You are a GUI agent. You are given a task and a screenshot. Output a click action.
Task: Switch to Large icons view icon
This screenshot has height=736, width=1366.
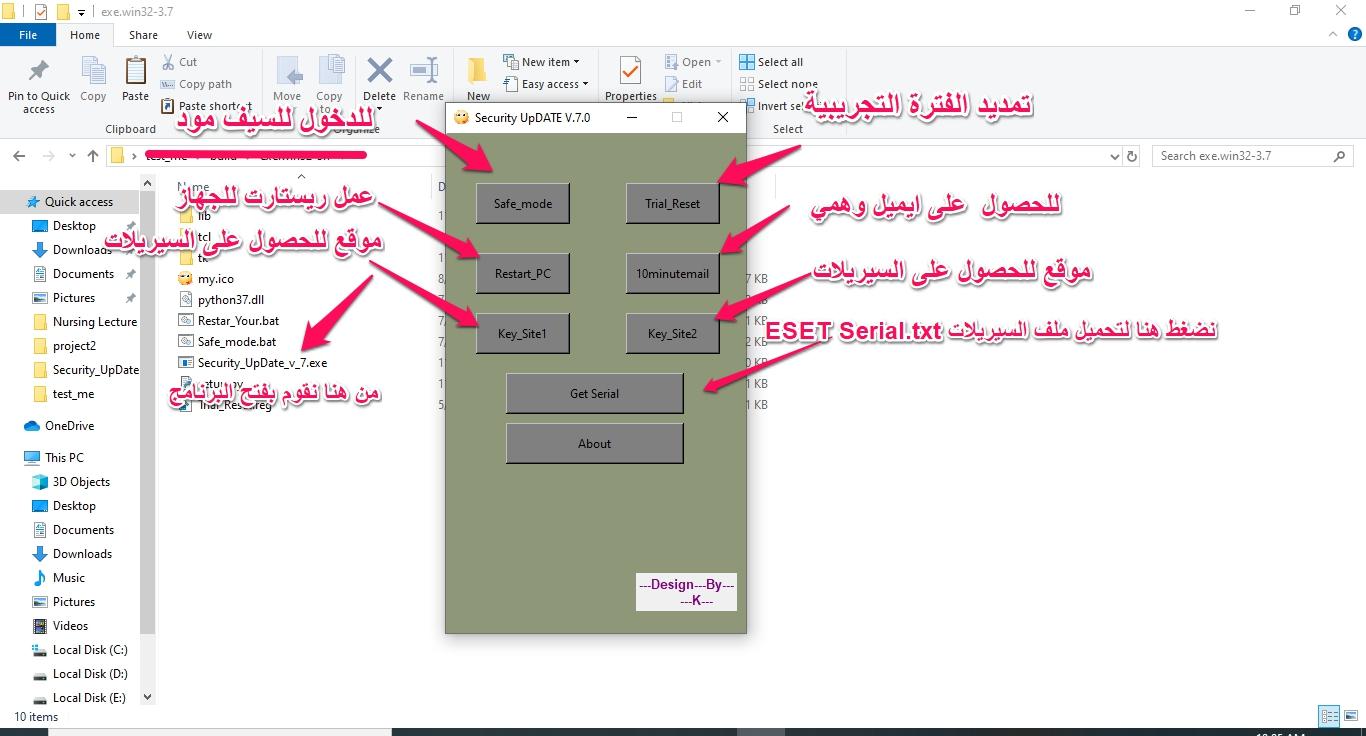1350,716
